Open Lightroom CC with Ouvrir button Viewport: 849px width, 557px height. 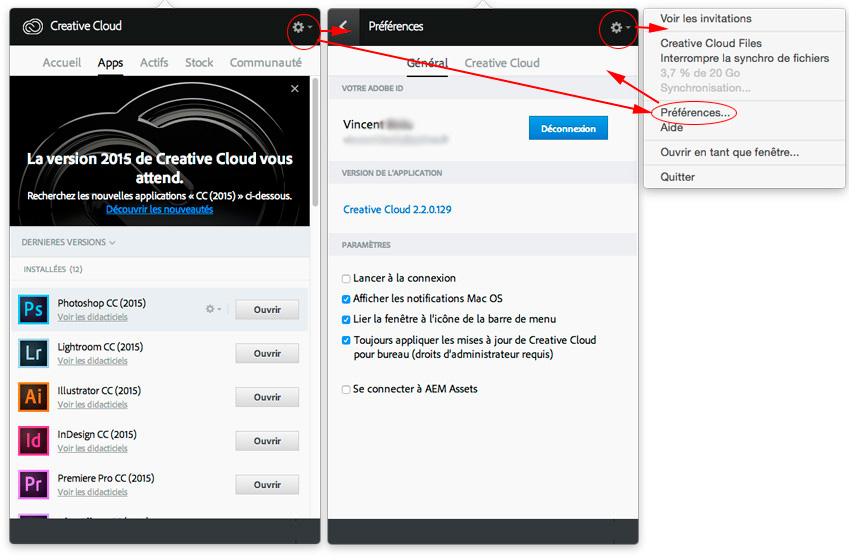click(x=267, y=353)
